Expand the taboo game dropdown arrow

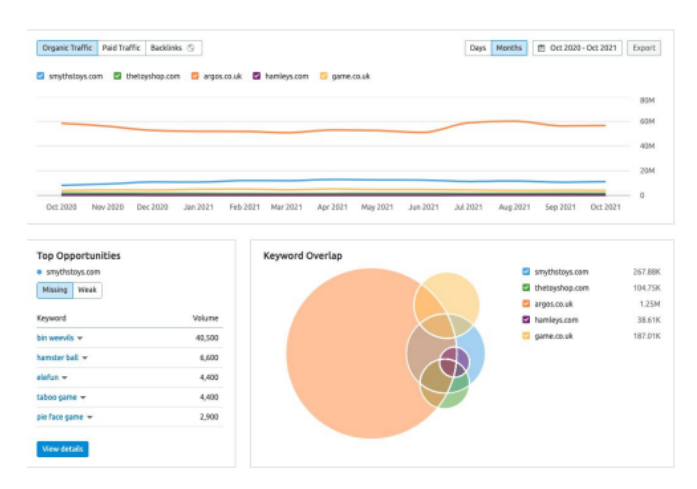click(x=83, y=397)
